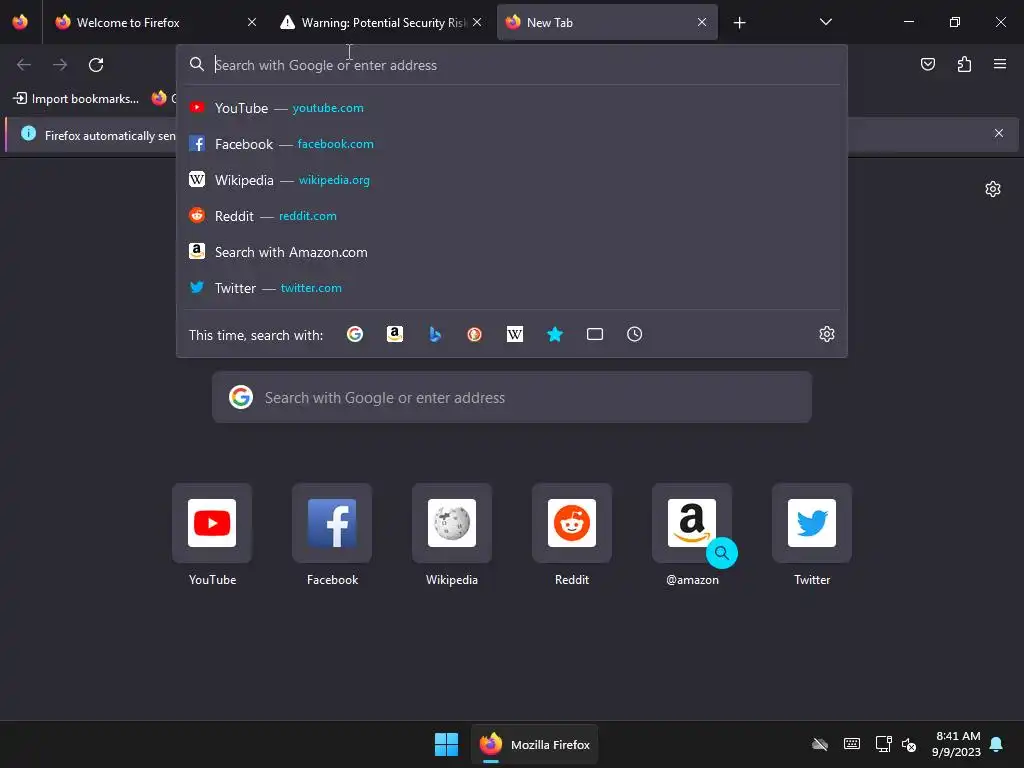The image size is (1024, 768).
Task: Click the network tray icon
Action: 884,744
